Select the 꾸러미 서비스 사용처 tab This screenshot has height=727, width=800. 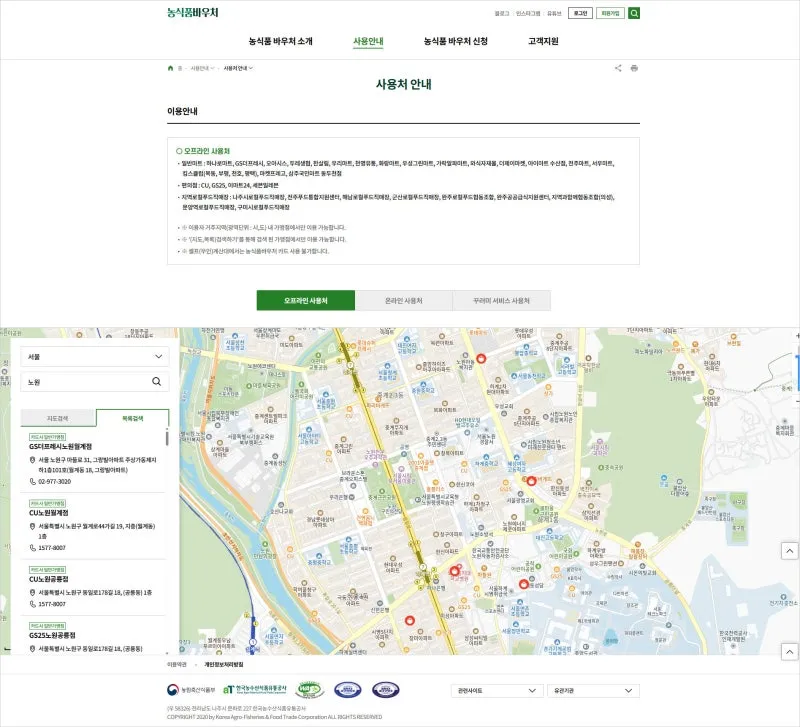click(501, 300)
